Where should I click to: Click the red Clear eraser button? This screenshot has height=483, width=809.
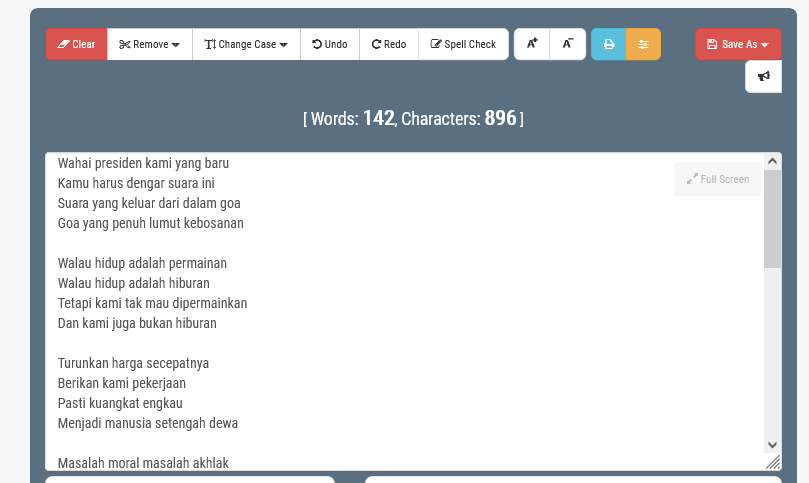tap(77, 44)
